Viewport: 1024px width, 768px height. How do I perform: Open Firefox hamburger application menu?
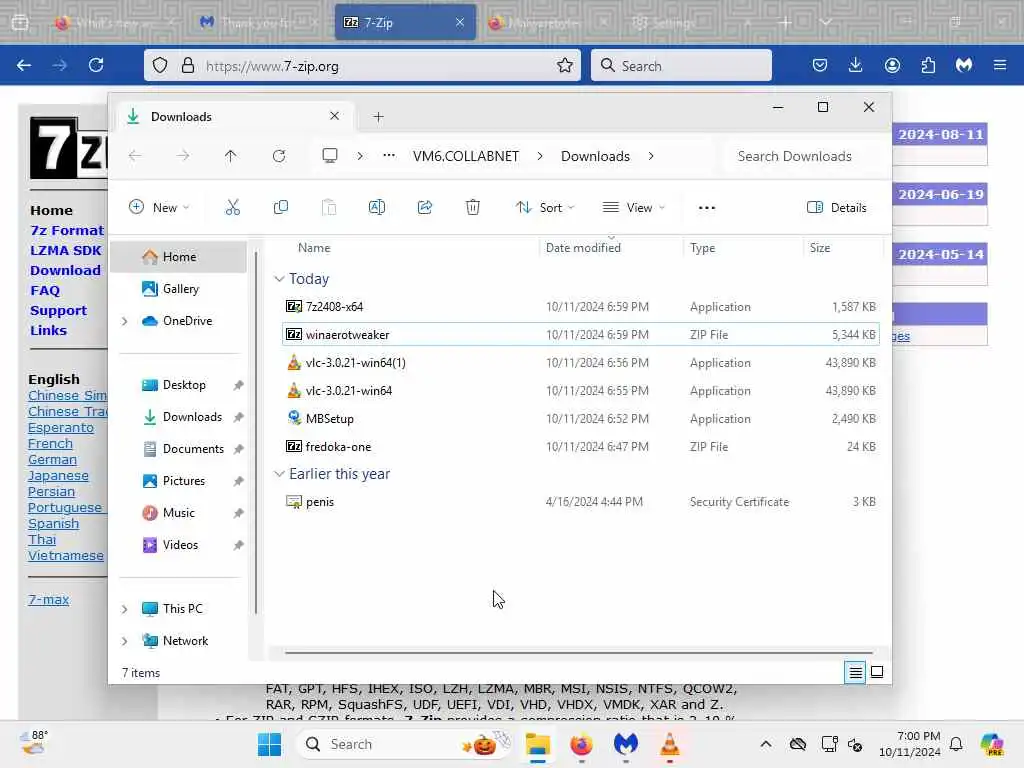click(x=1000, y=65)
